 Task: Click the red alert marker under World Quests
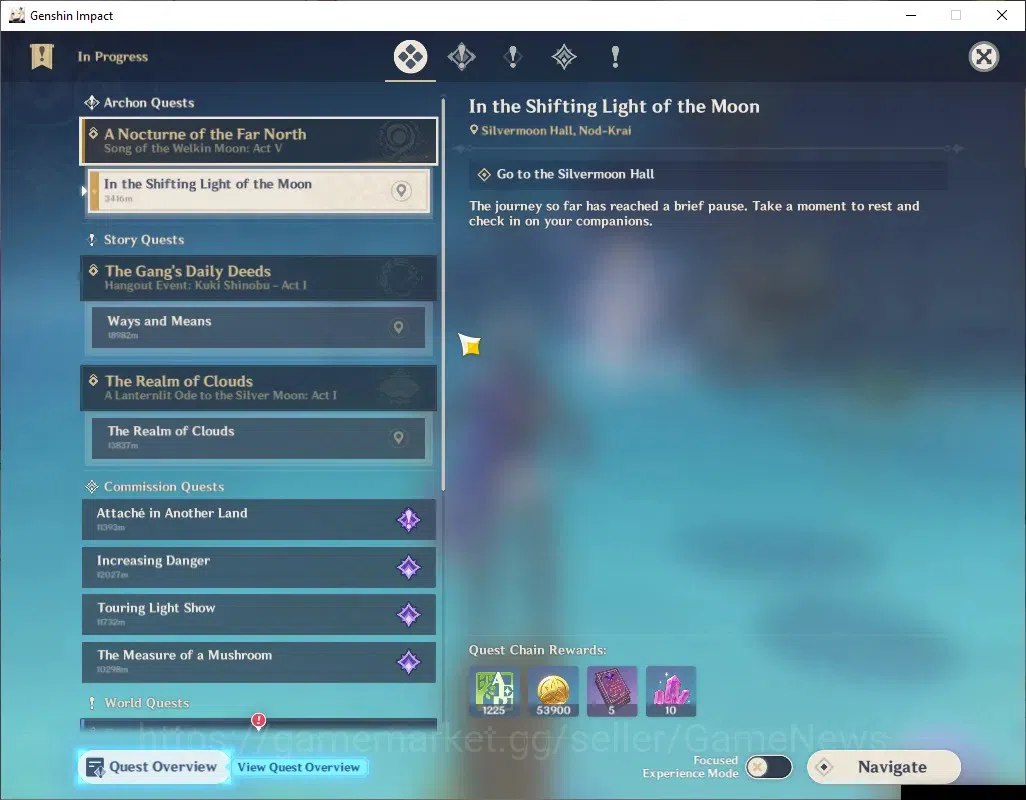258,721
